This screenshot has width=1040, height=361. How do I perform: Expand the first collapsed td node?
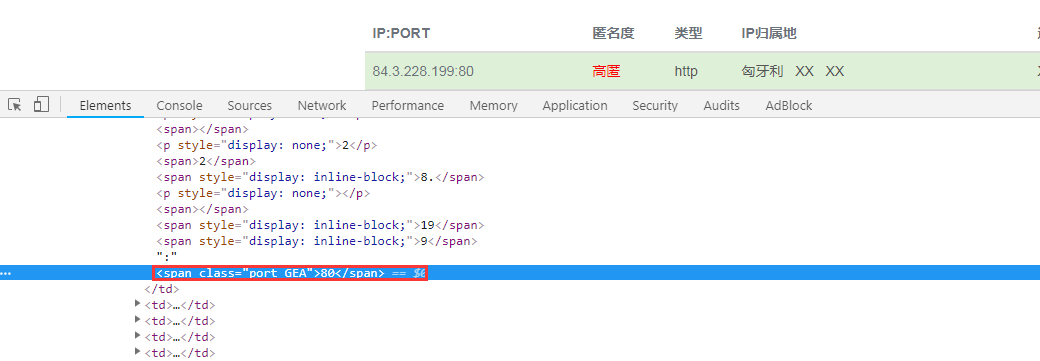[138, 304]
